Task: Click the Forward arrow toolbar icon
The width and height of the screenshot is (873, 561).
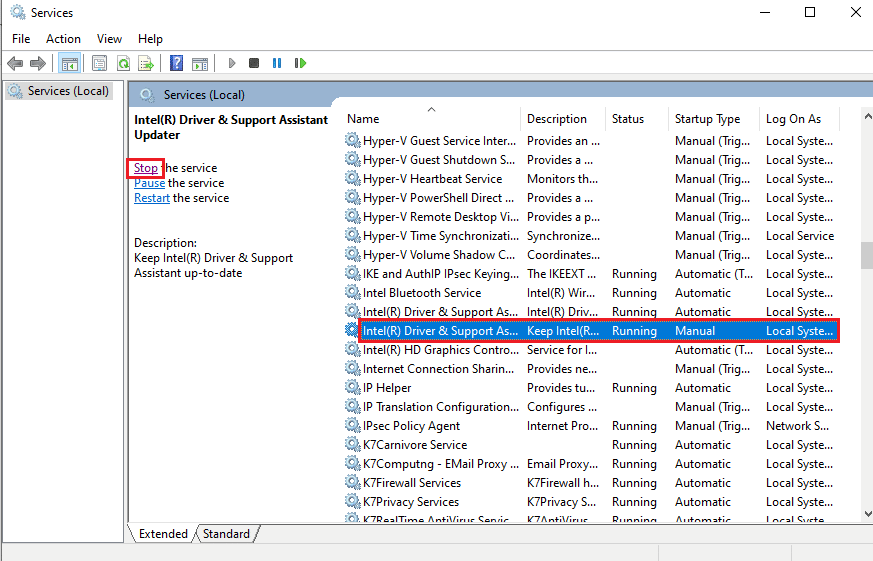Action: coord(38,63)
